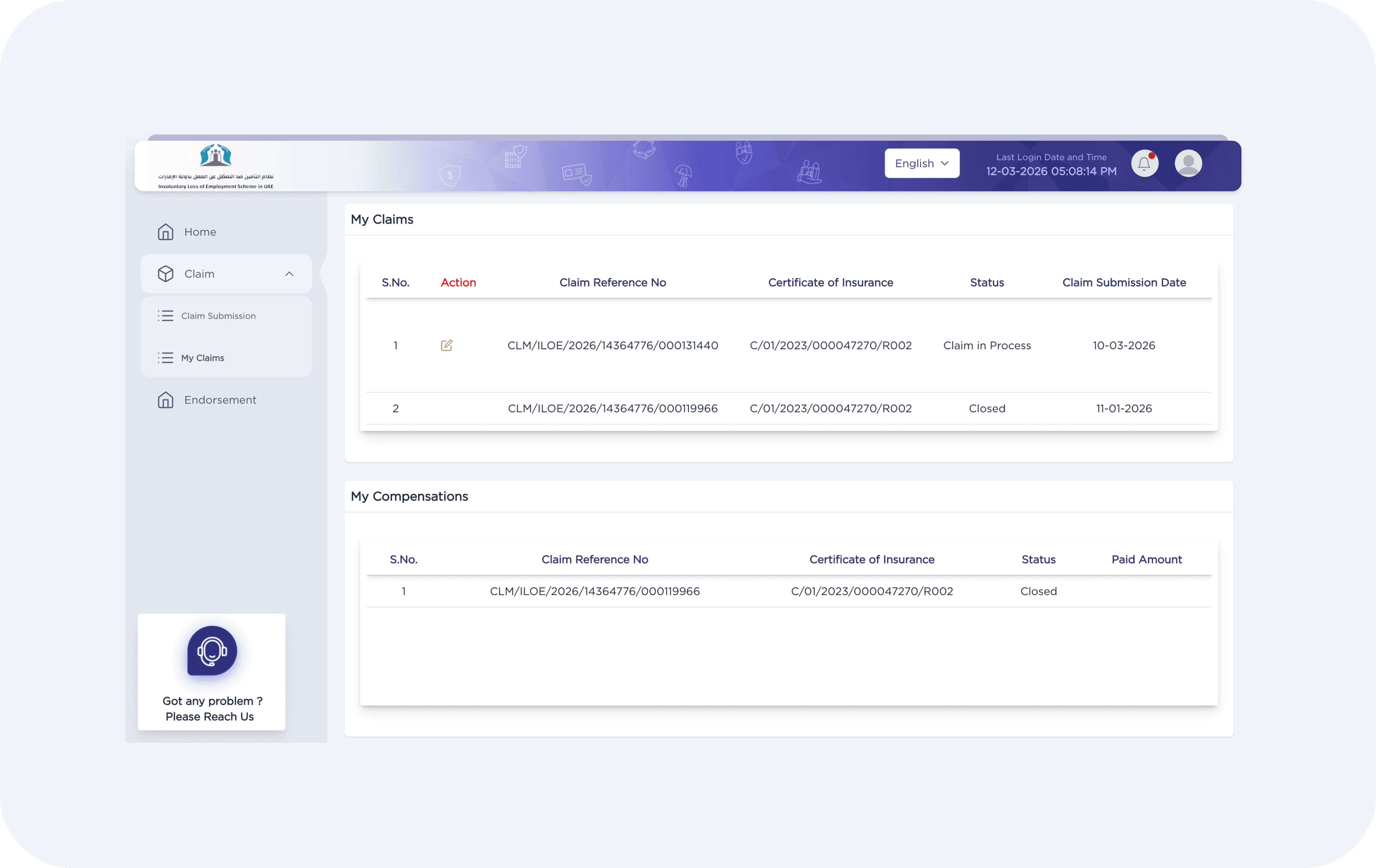The image size is (1376, 868).
Task: Click the list icon beside My Claims
Action: tap(166, 358)
